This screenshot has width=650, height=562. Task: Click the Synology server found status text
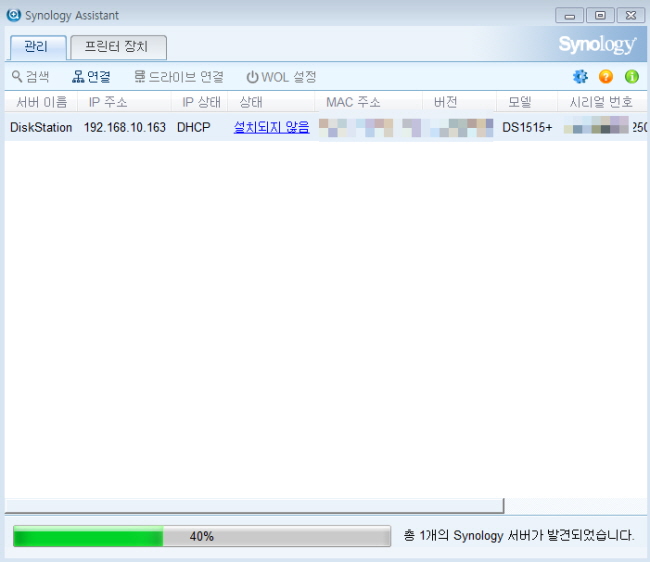[519, 535]
